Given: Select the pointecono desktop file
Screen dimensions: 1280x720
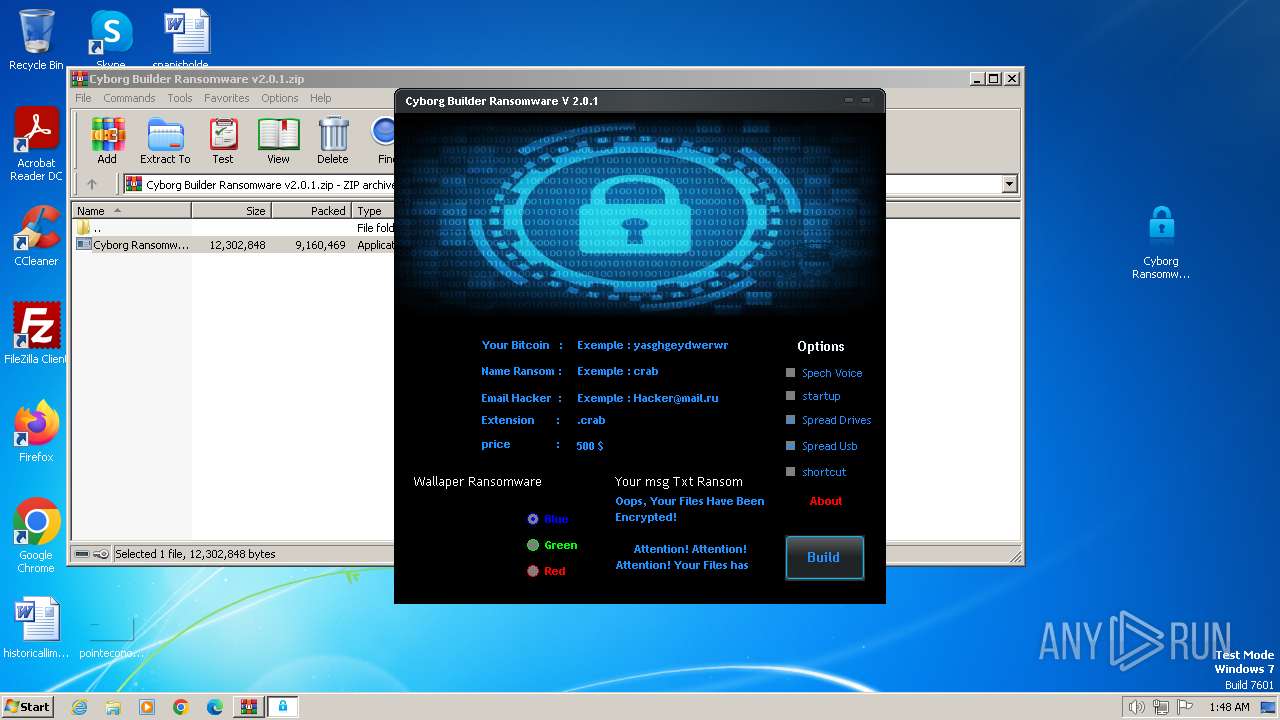Looking at the screenshot, I should point(111,636).
